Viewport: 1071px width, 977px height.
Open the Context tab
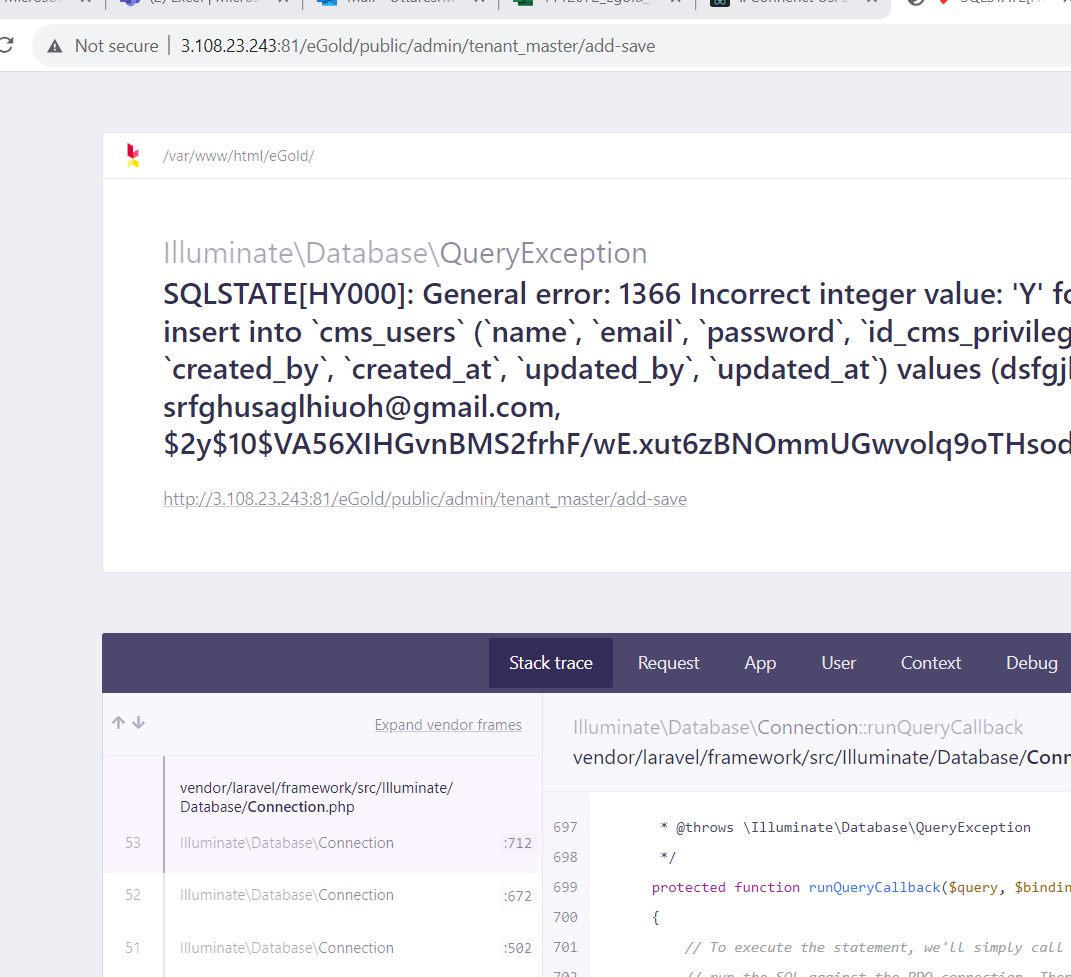(x=930, y=663)
